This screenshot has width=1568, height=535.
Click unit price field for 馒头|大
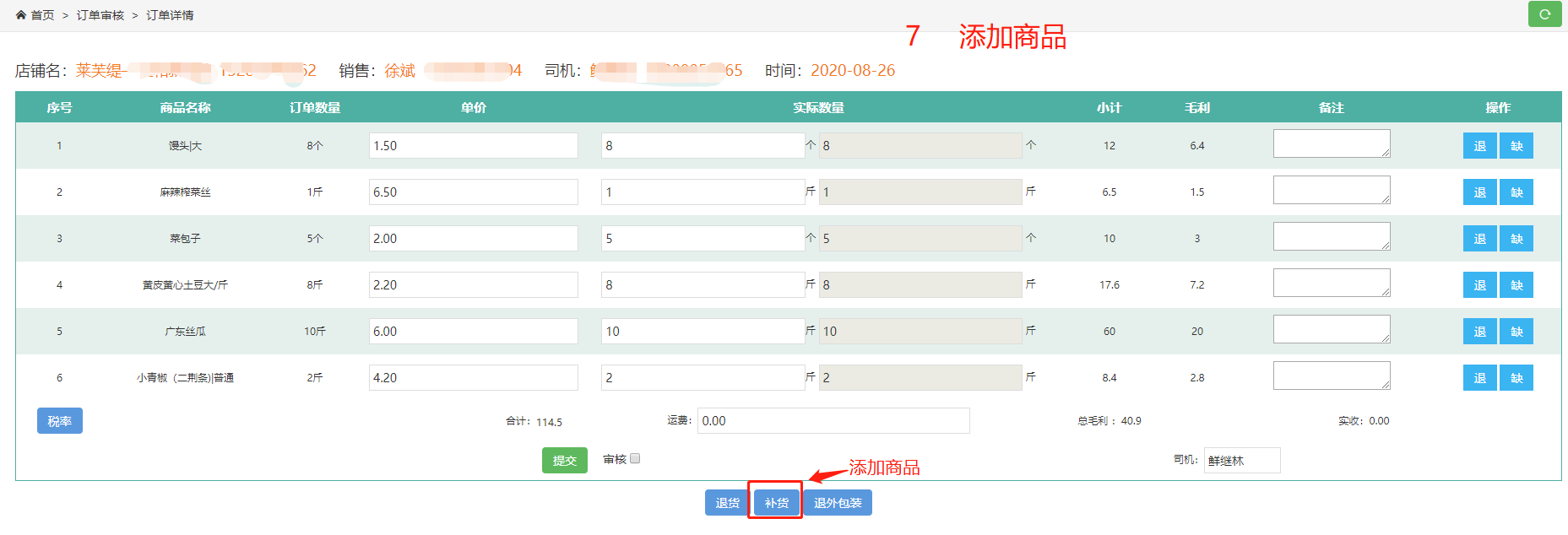pos(473,146)
